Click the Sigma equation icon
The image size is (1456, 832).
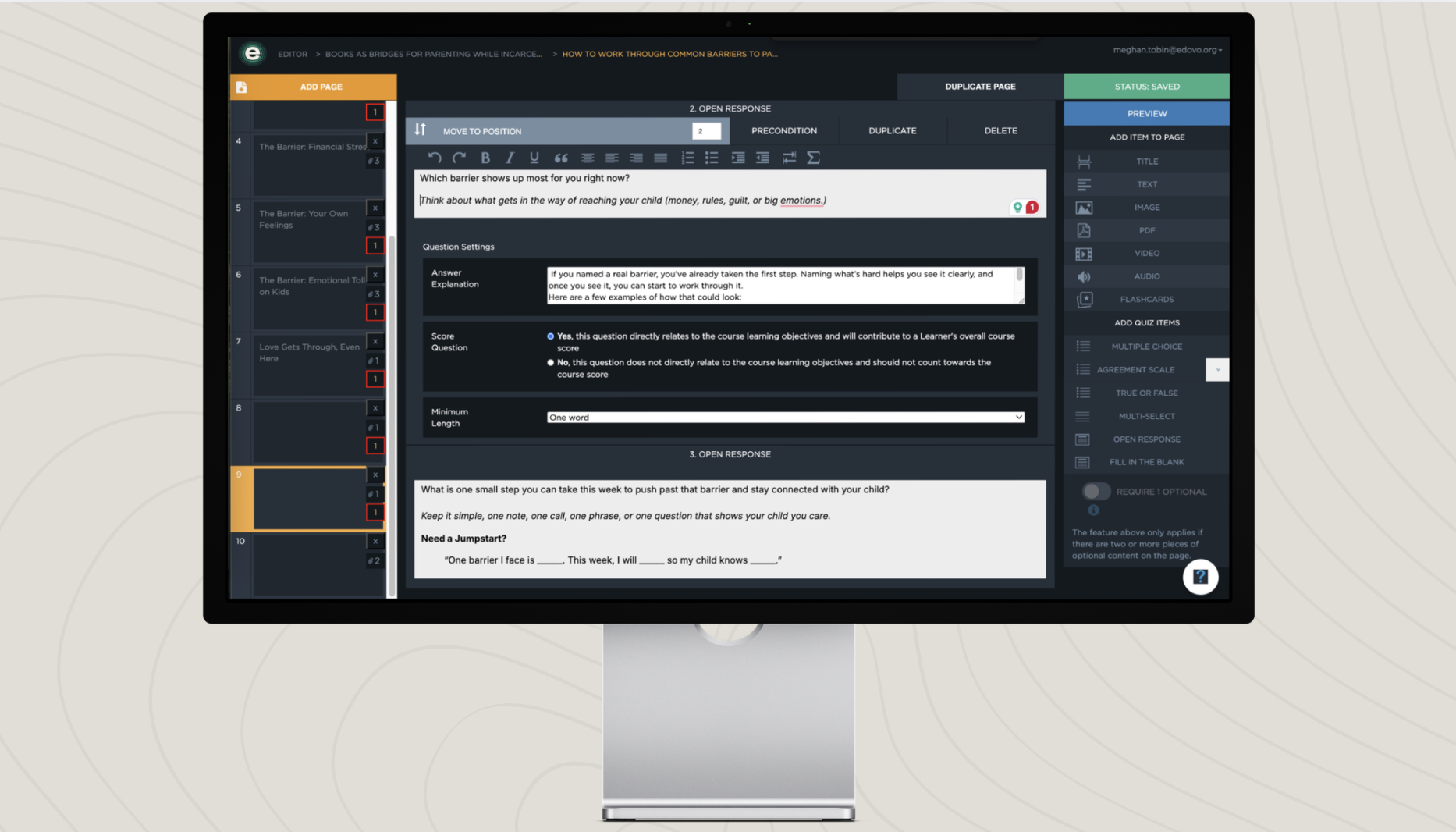pyautogui.click(x=813, y=158)
